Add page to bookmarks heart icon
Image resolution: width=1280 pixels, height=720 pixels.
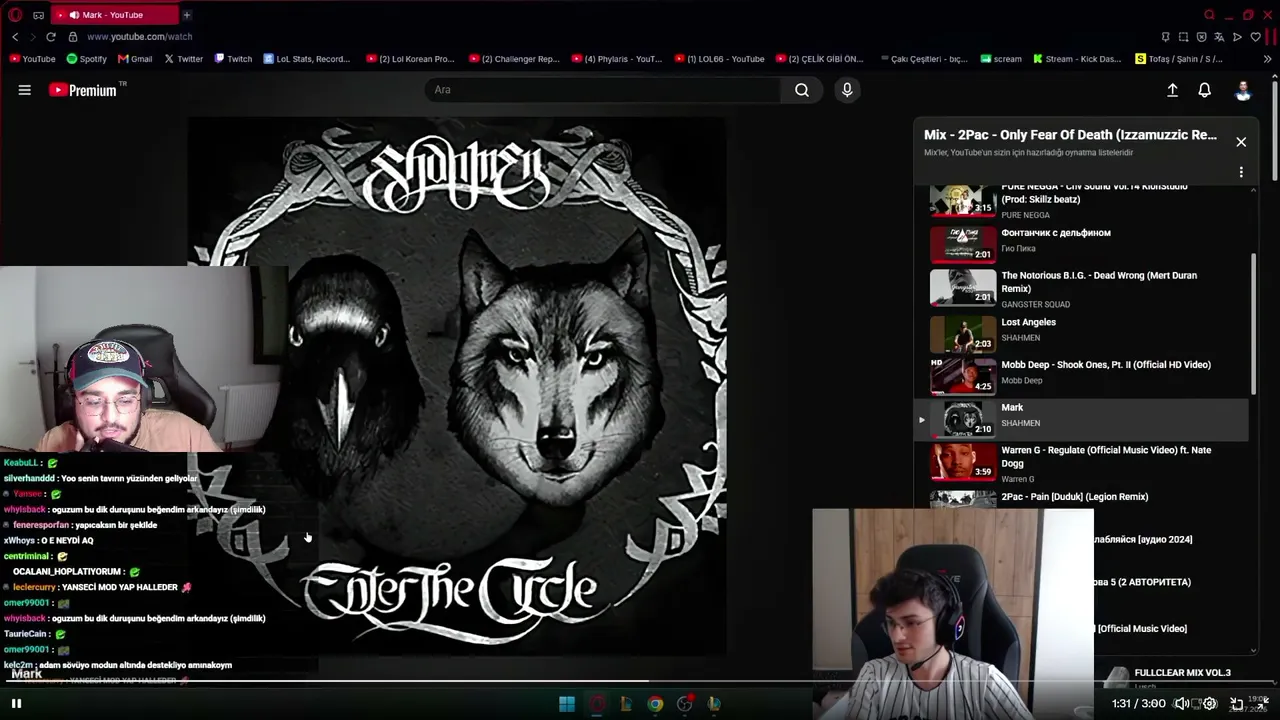tap(1255, 37)
